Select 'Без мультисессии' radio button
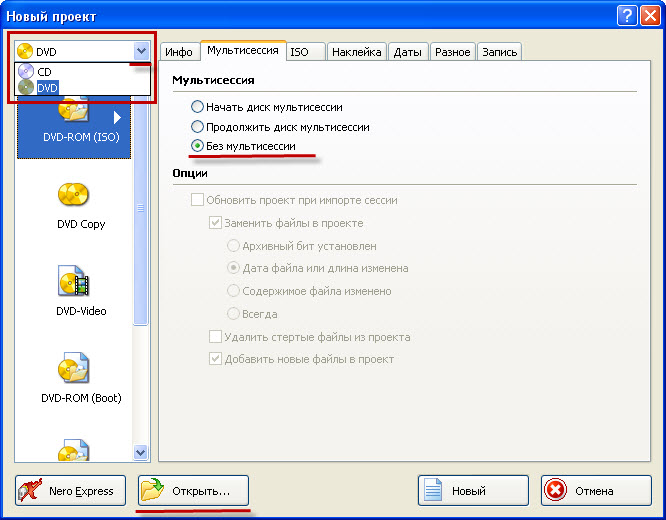Image resolution: width=666 pixels, height=520 pixels. point(197,146)
